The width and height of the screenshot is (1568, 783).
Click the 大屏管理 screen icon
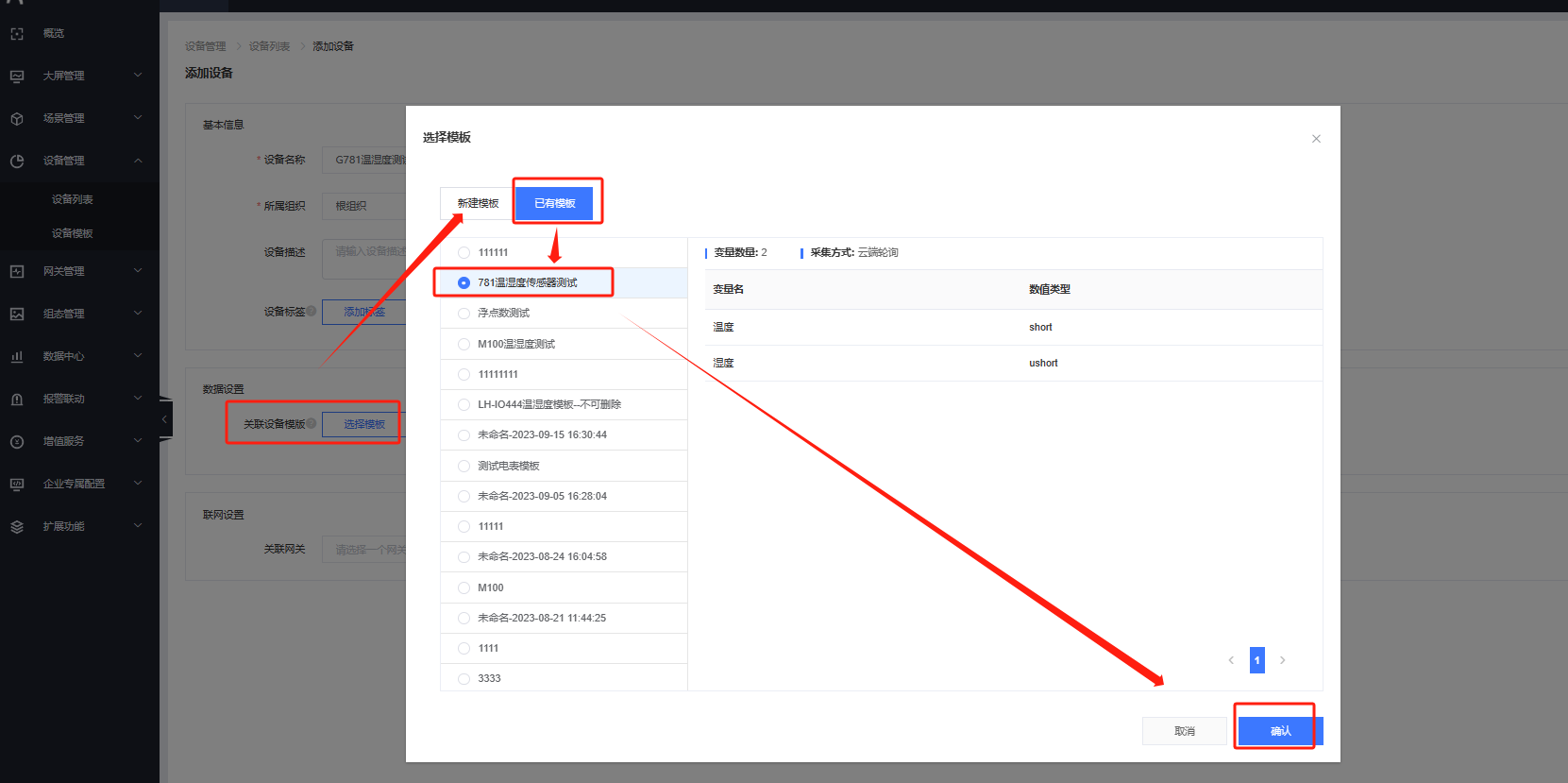pyautogui.click(x=17, y=76)
